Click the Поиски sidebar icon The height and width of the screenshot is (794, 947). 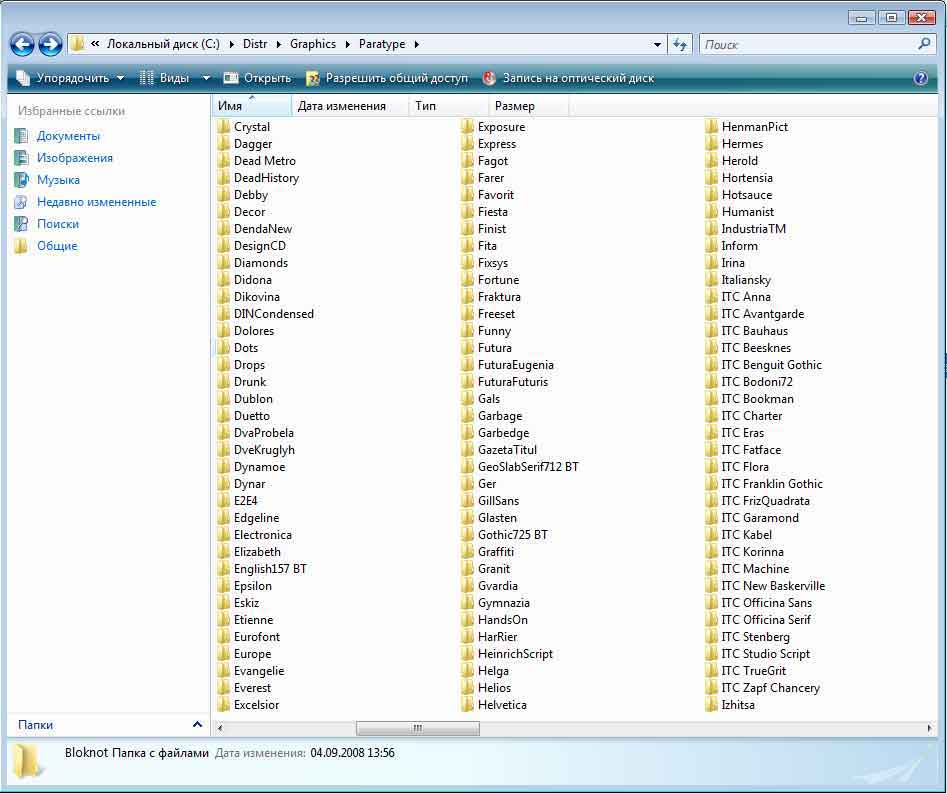point(21,224)
